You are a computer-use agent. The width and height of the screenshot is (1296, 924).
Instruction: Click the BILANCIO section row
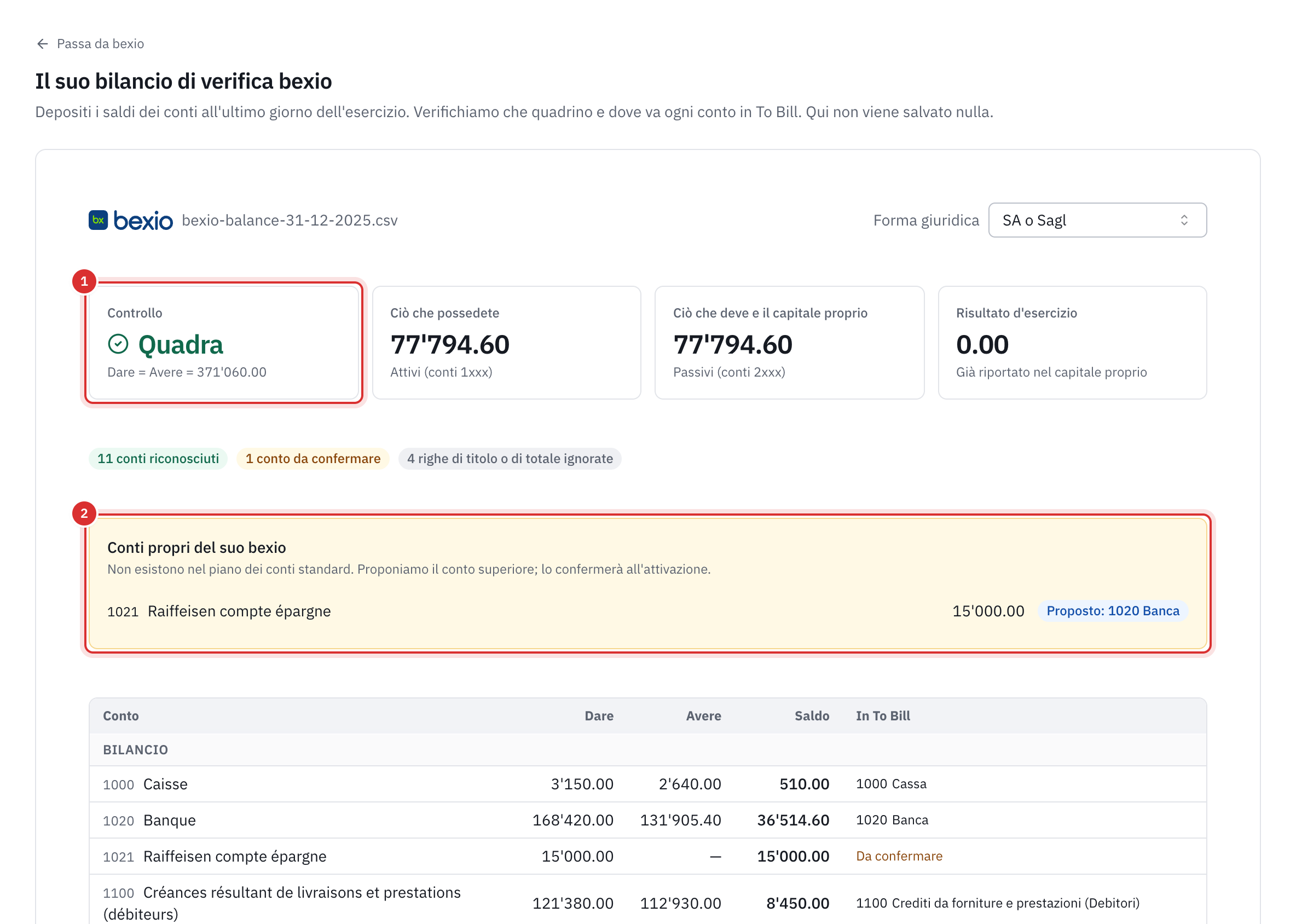coord(647,749)
